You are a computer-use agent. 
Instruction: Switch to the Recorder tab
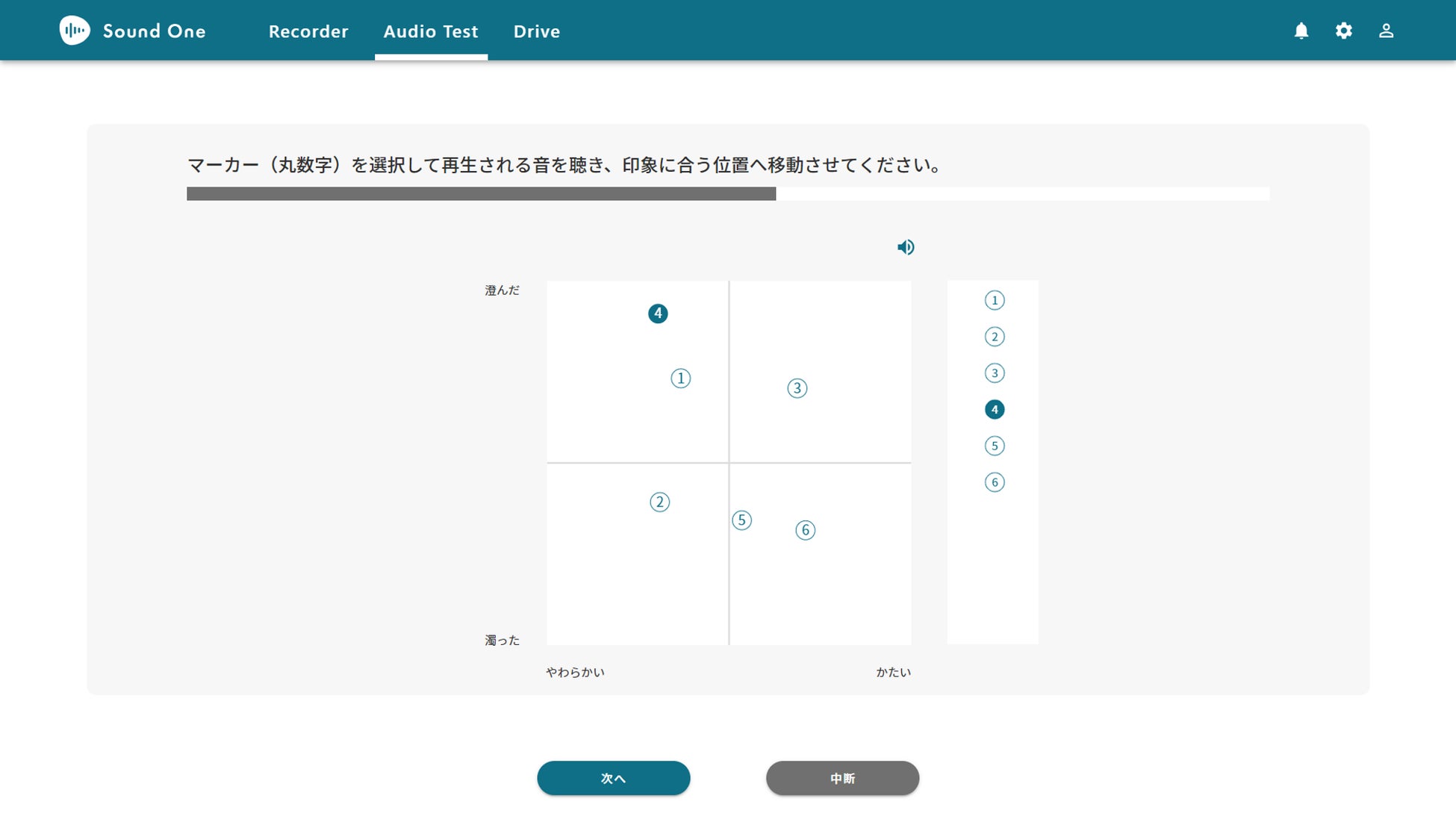click(x=308, y=31)
